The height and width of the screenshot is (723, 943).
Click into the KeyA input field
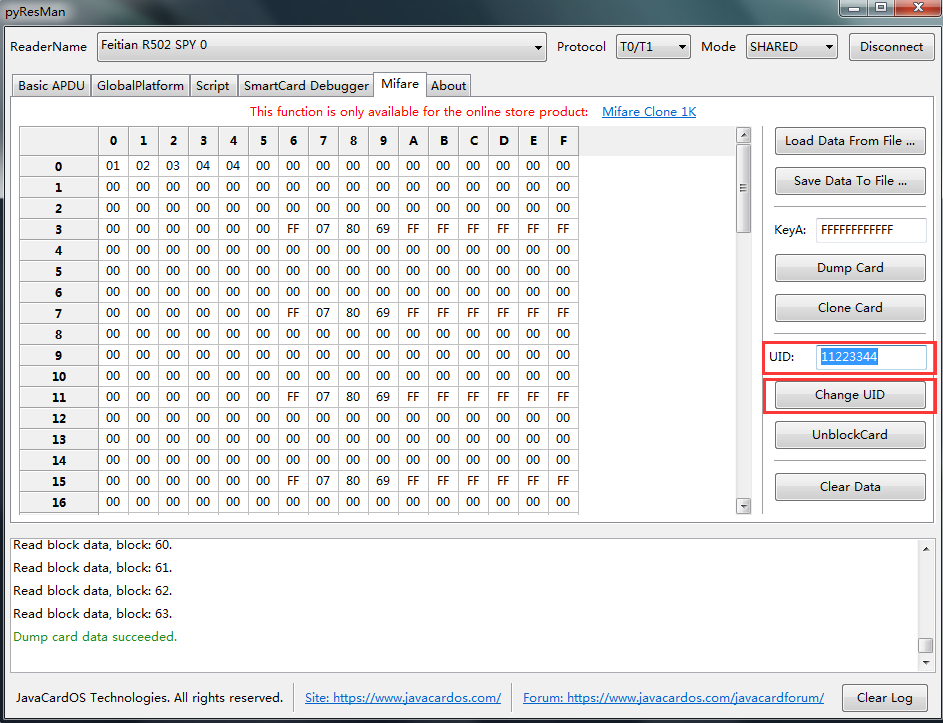point(870,230)
